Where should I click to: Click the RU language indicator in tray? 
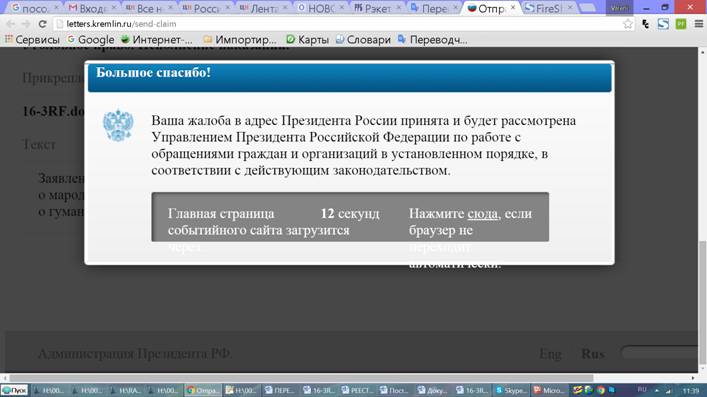pyautogui.click(x=642, y=390)
